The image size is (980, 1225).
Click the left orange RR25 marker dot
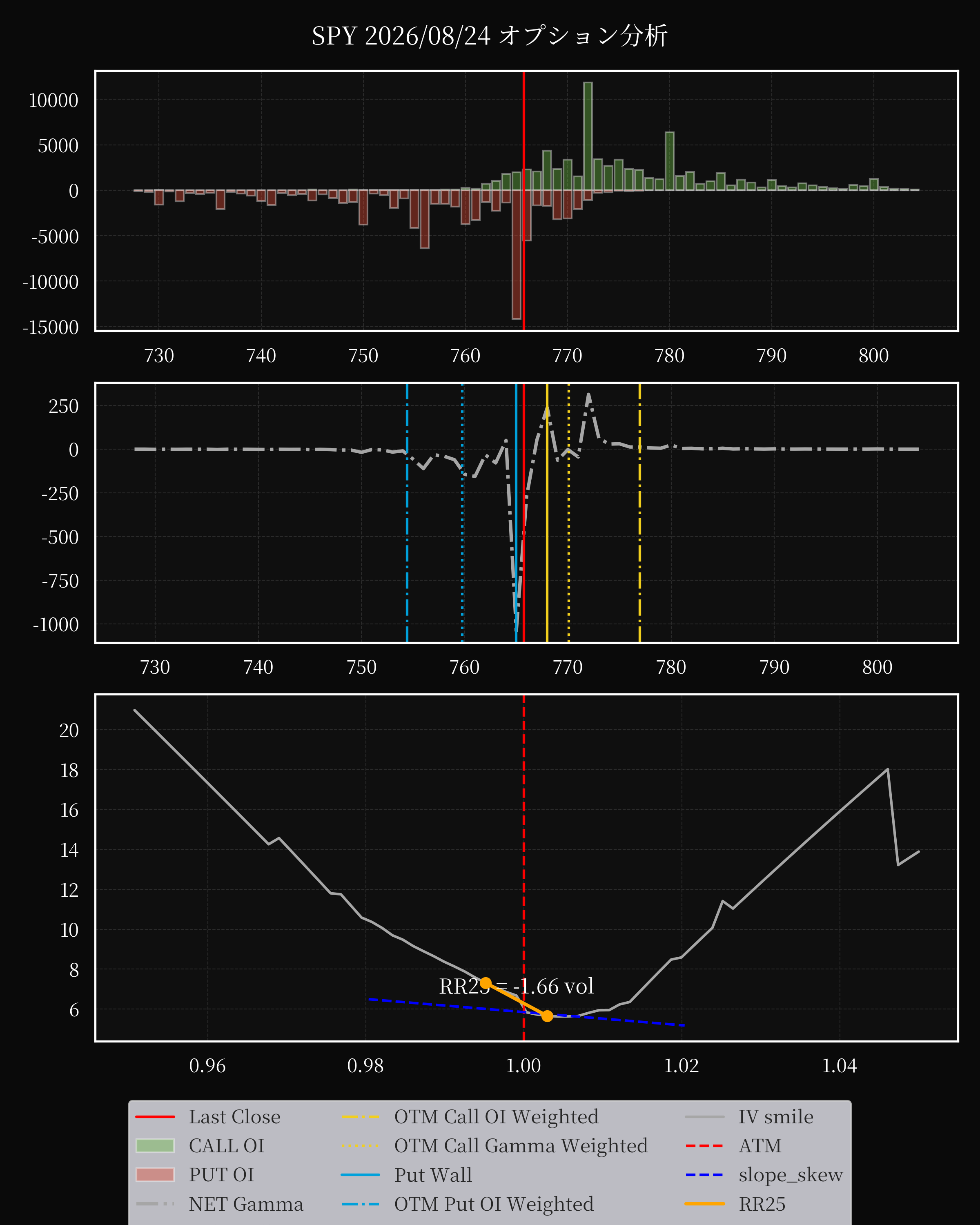(x=486, y=983)
